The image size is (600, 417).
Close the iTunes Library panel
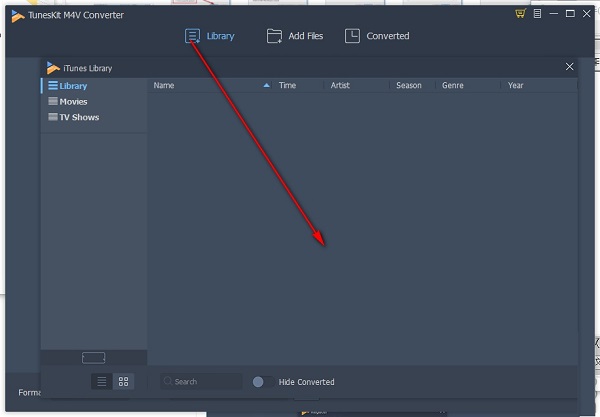coord(569,67)
